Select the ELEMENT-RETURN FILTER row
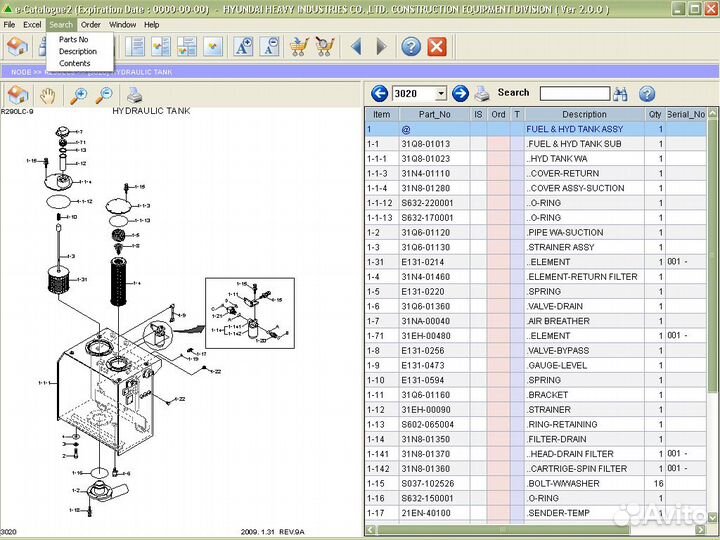The image size is (720, 540). 582,277
